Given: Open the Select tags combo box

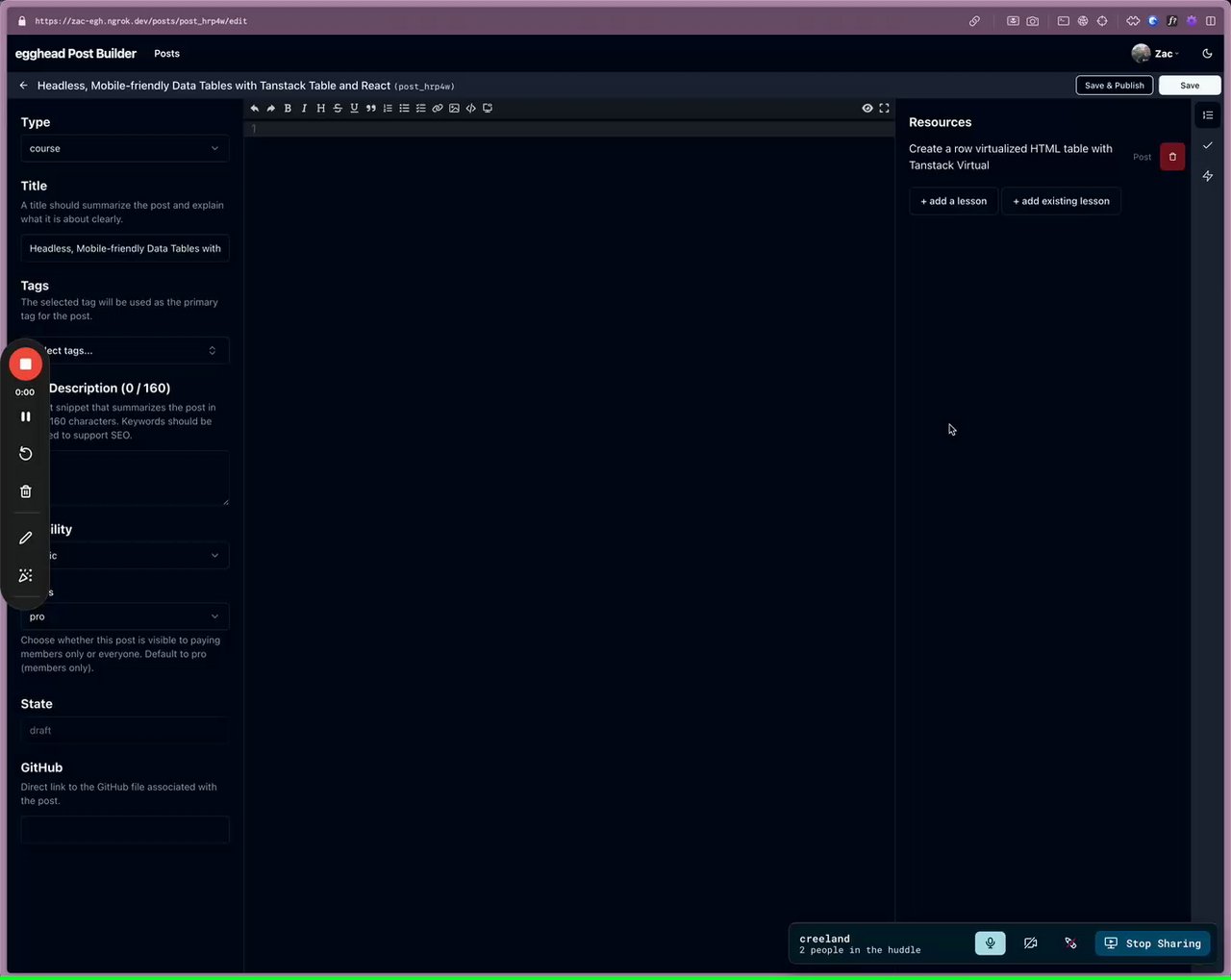Looking at the screenshot, I should click(x=125, y=350).
